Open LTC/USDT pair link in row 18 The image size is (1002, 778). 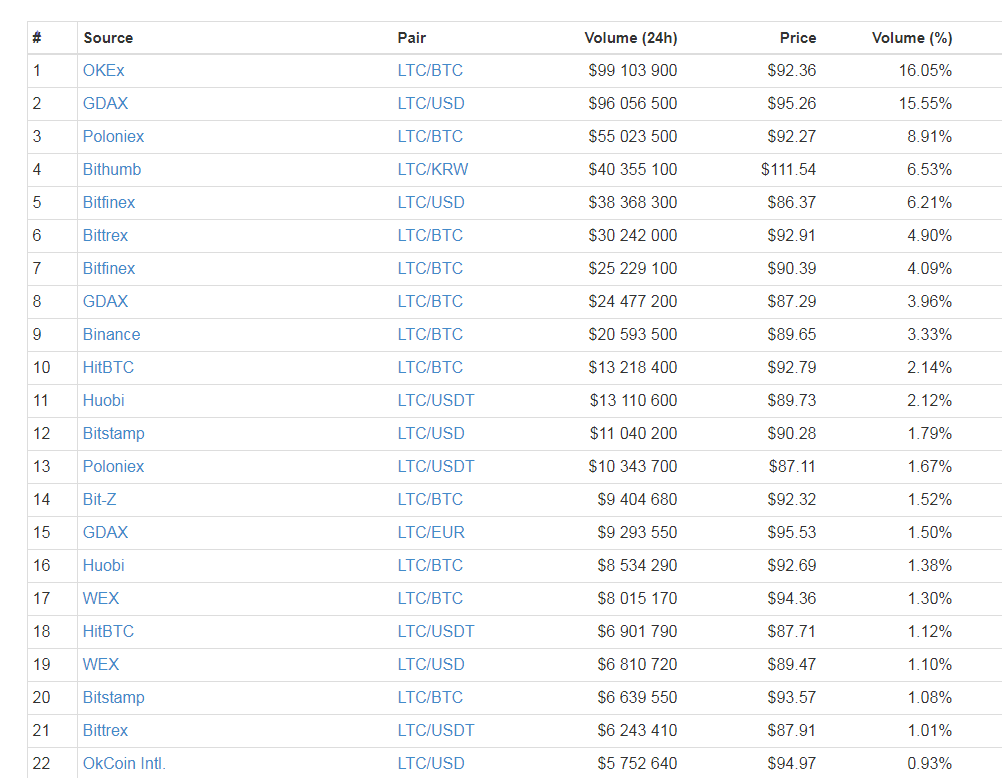436,632
